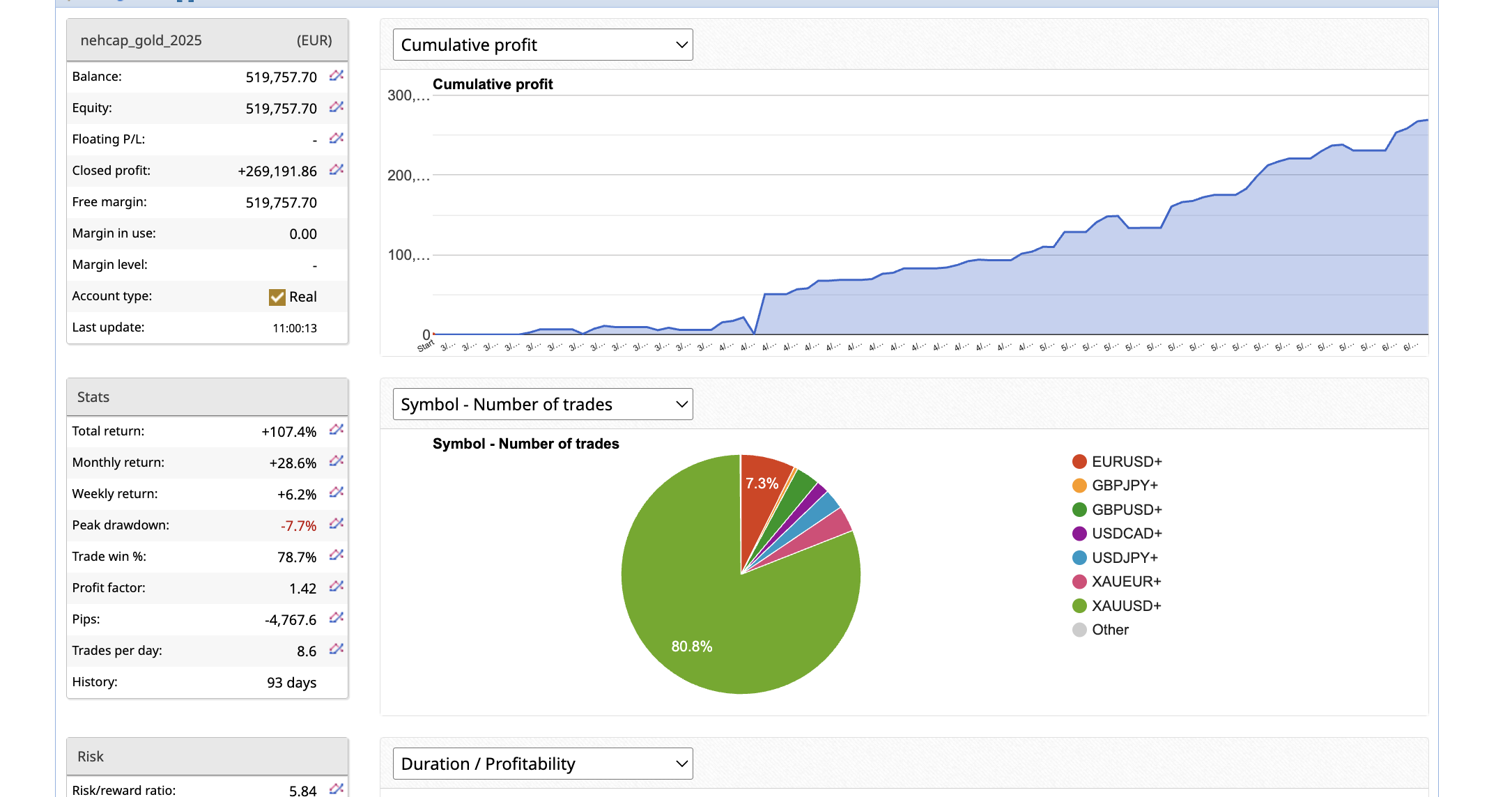Open the Cumulative profit dropdown
1512x797 pixels.
543,45
